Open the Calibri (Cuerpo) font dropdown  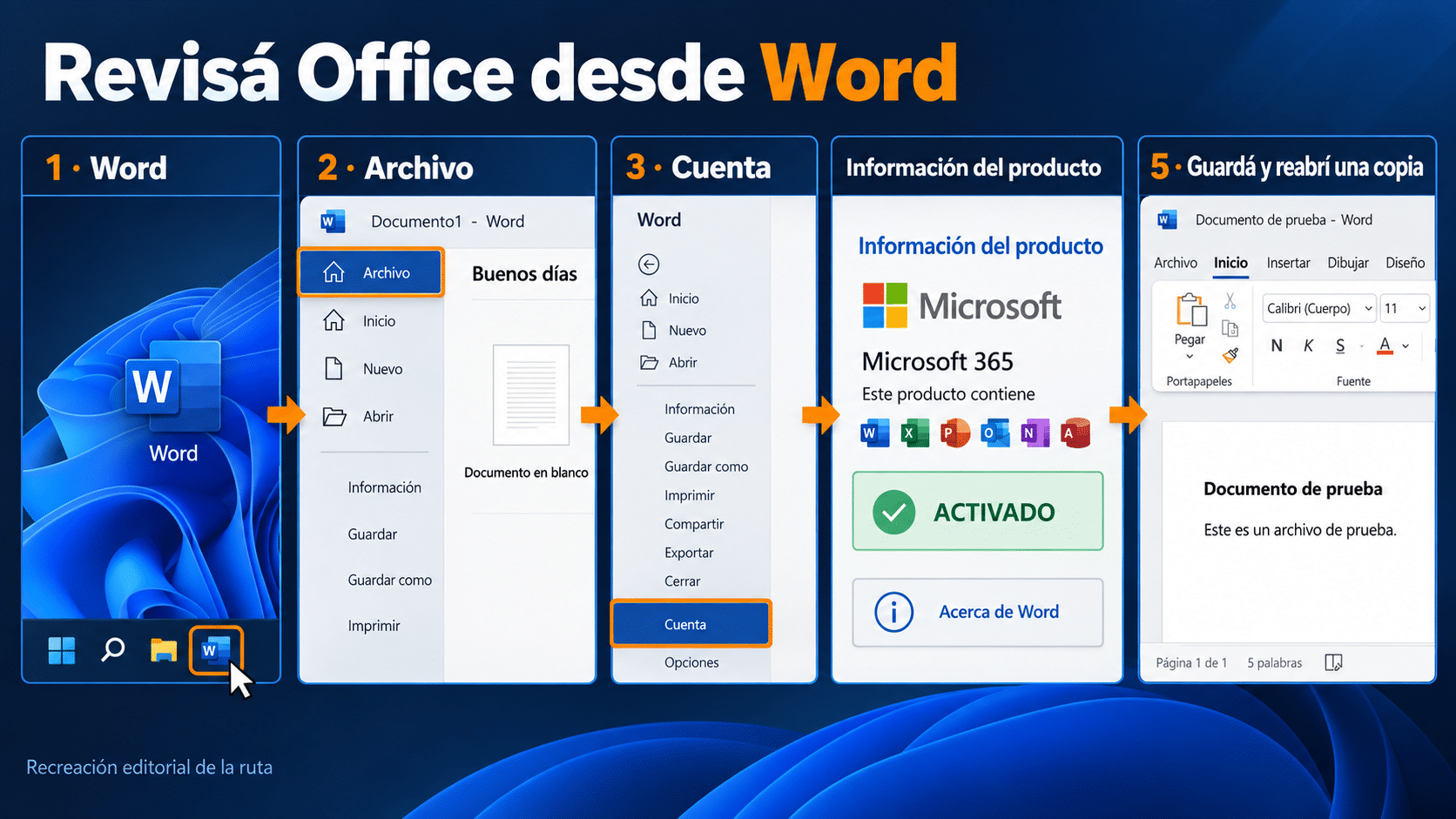click(x=1319, y=308)
